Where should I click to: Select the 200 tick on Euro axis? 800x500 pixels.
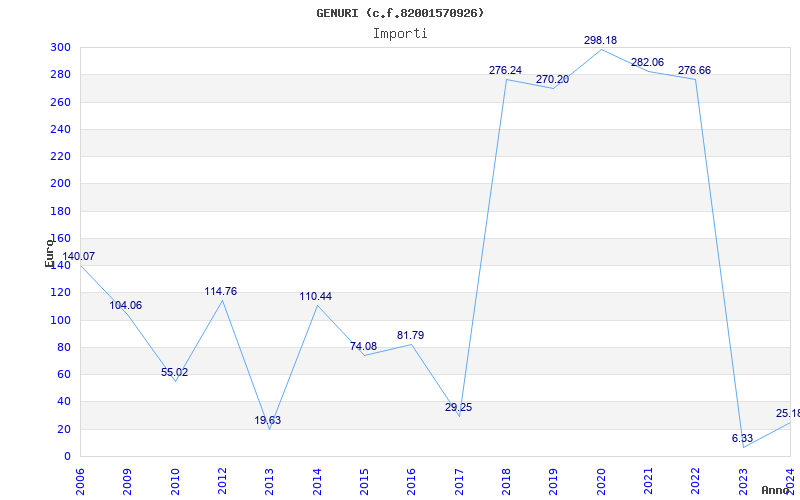[60, 184]
